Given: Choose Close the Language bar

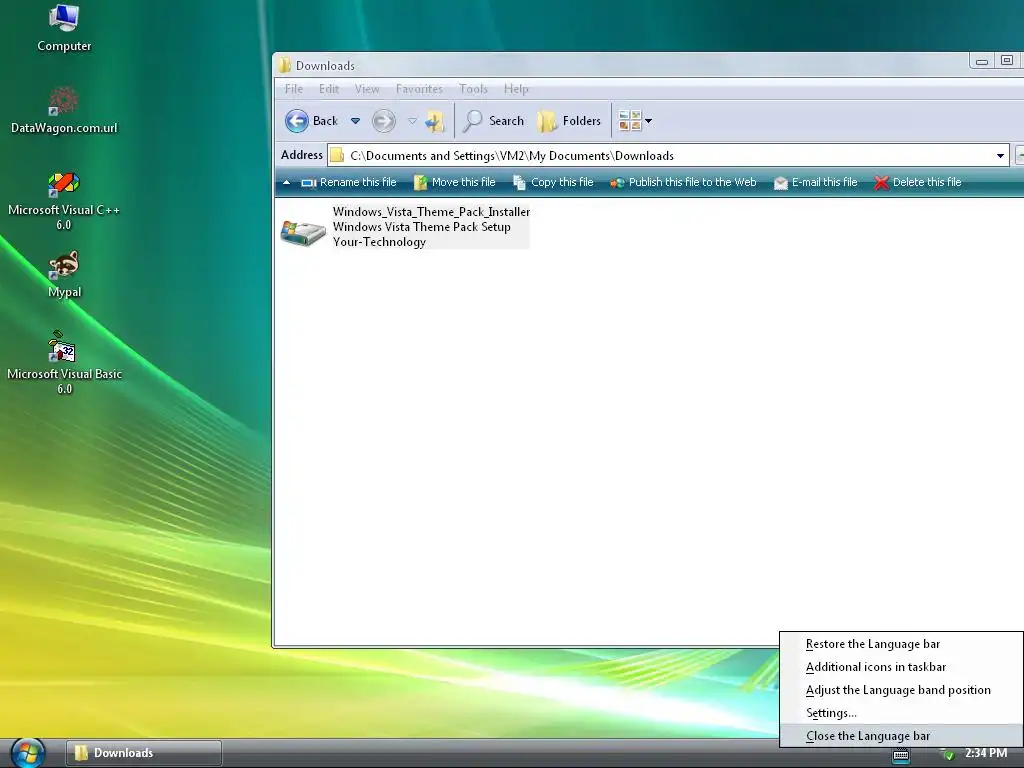Looking at the screenshot, I should 901,735.
